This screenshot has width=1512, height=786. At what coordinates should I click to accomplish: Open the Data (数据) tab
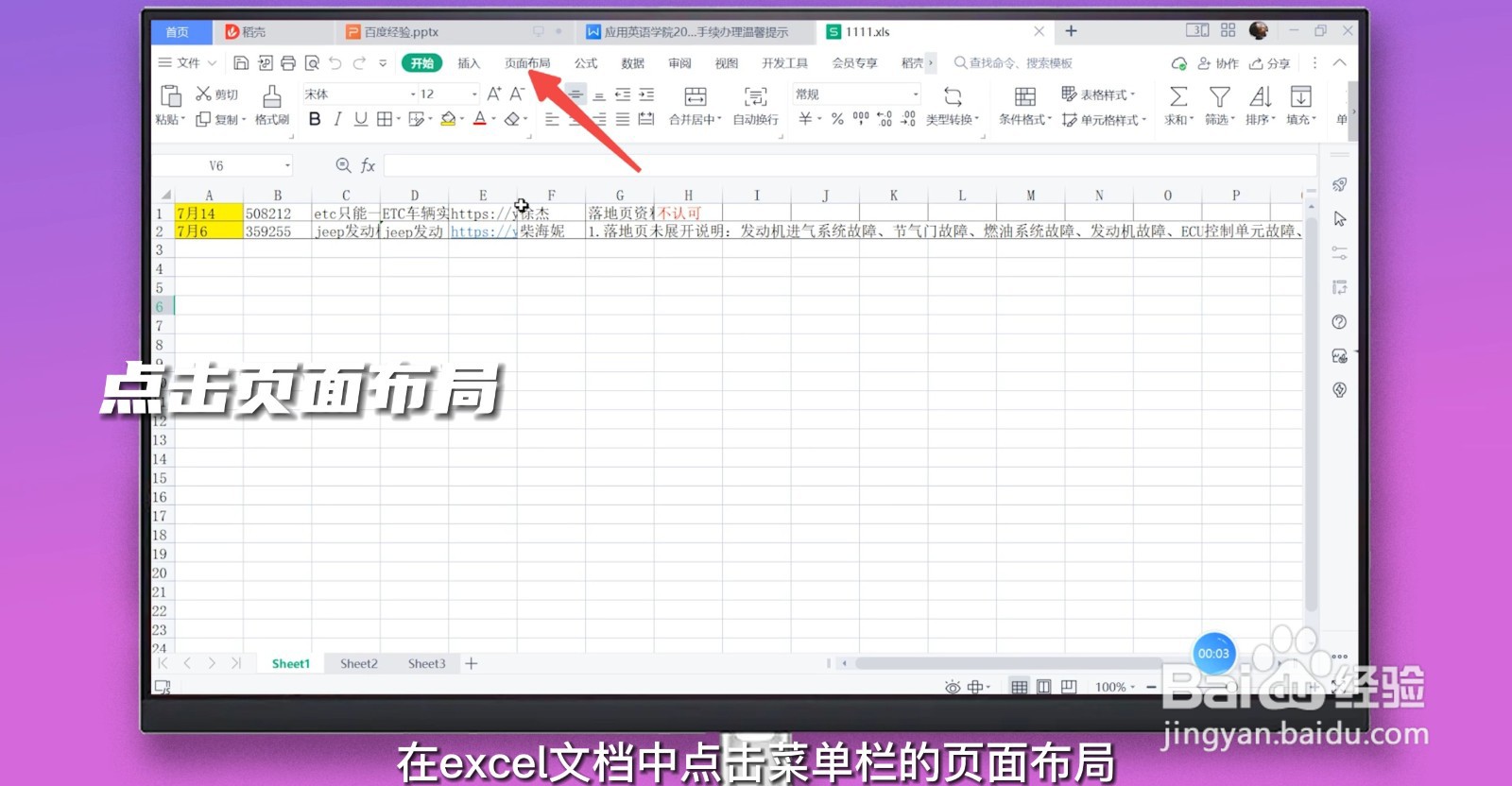[632, 63]
